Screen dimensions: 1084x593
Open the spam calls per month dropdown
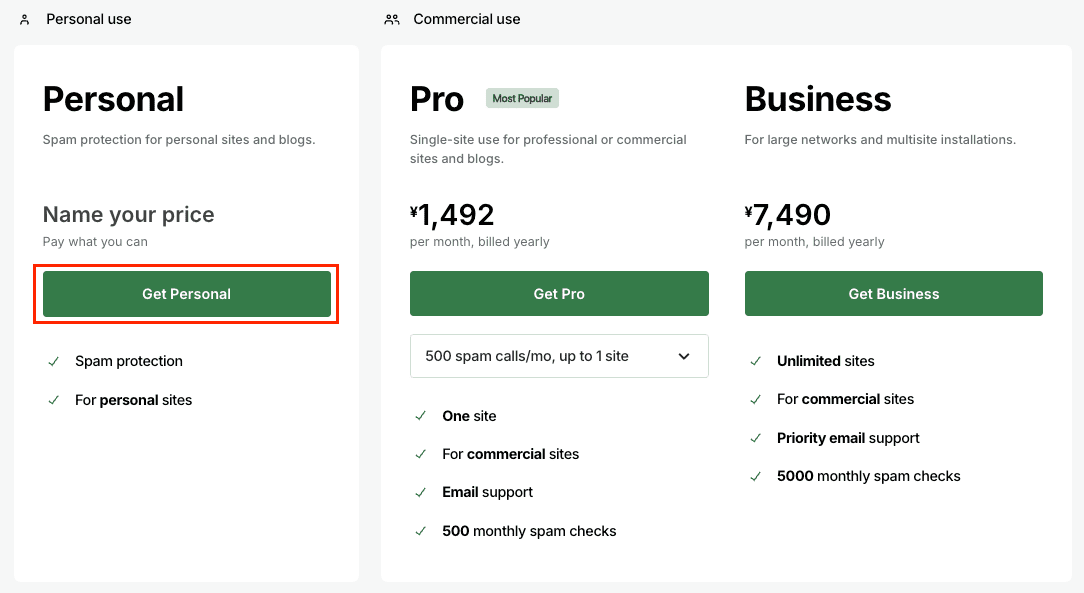(558, 356)
